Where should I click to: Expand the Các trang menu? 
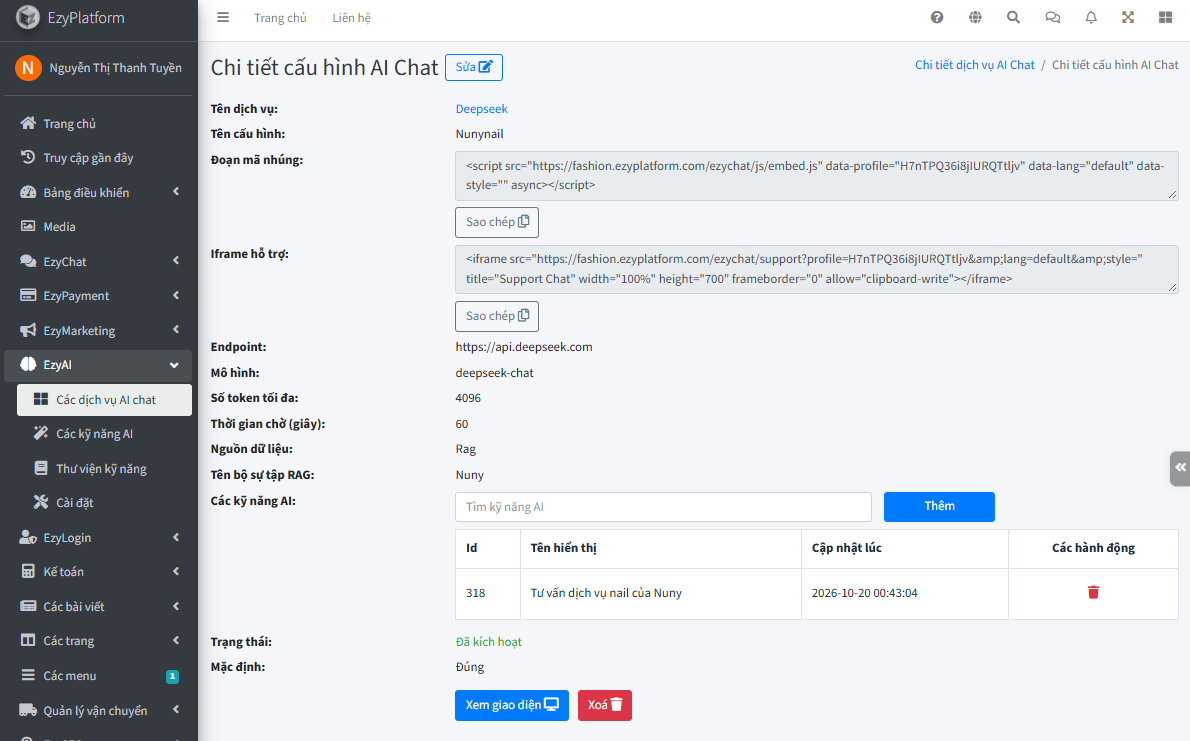96,641
